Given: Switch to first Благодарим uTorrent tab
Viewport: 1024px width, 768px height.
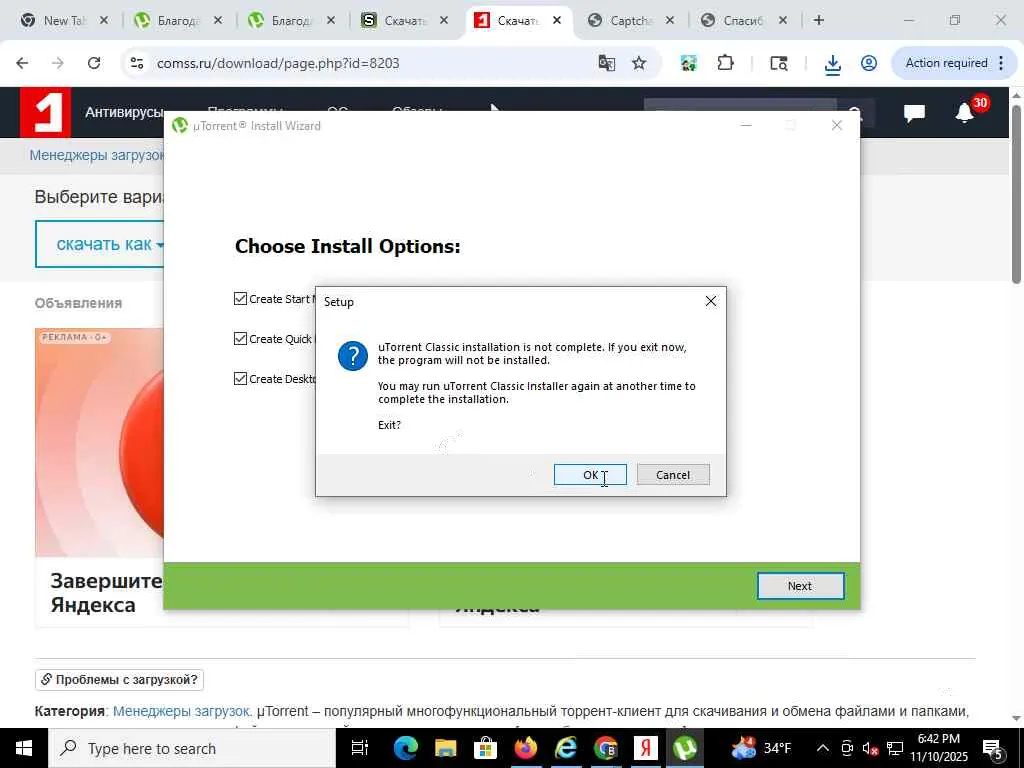Looking at the screenshot, I should click(178, 21).
